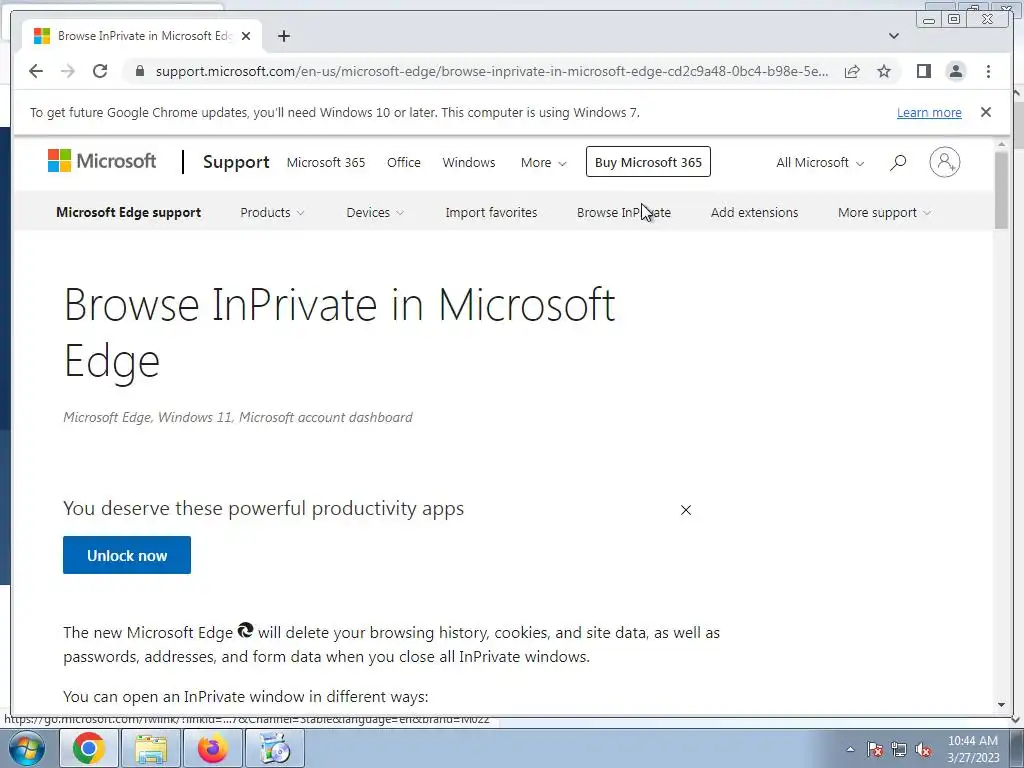
Task: Reload the page with the refresh icon
Action: pyautogui.click(x=100, y=71)
